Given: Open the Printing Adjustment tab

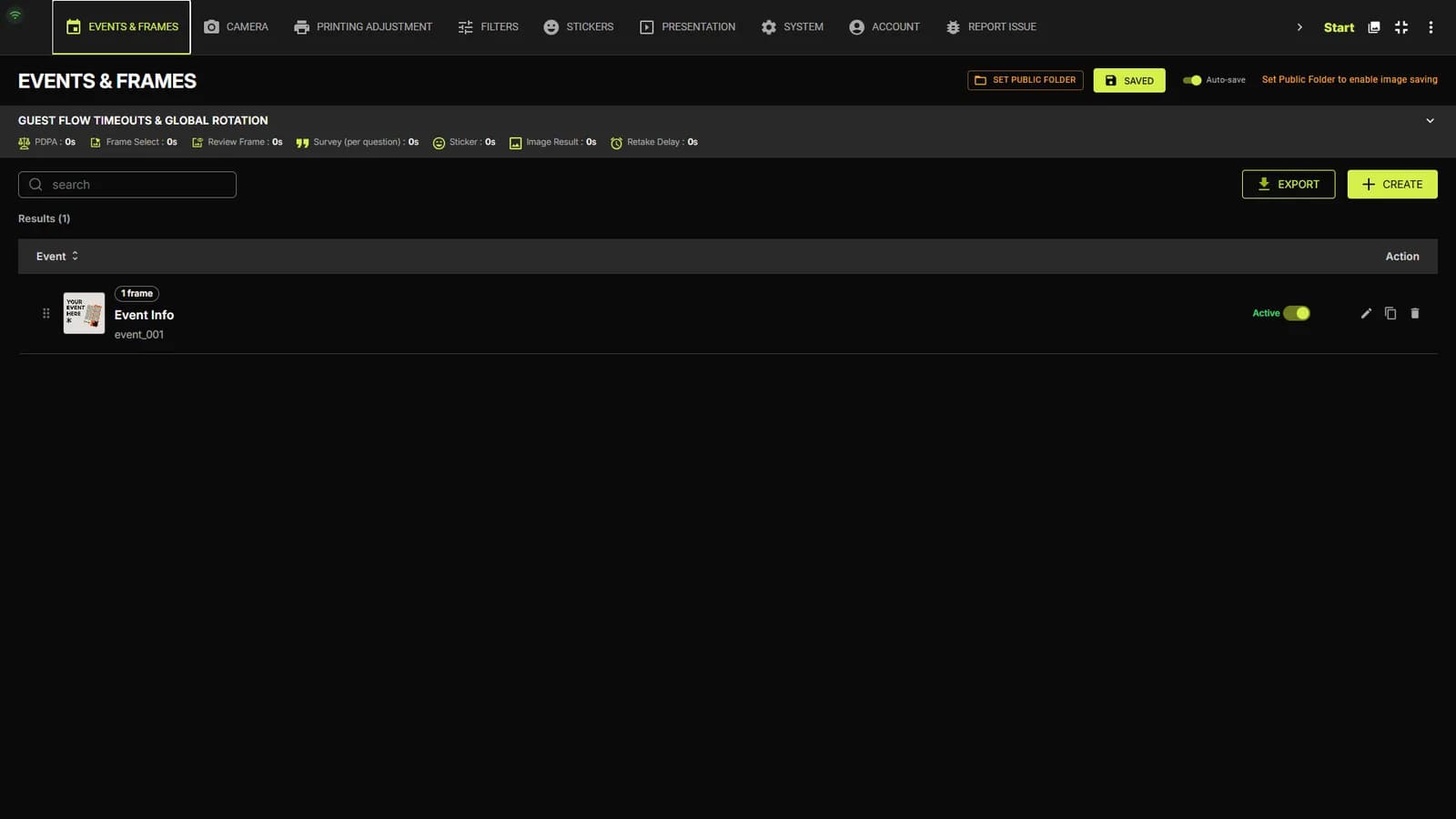Looking at the screenshot, I should point(363,27).
